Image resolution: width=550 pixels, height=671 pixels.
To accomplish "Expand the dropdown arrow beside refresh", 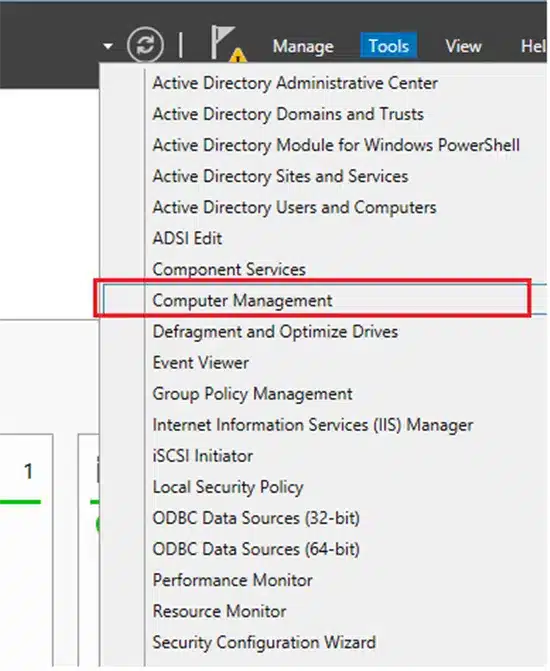I will [x=108, y=45].
